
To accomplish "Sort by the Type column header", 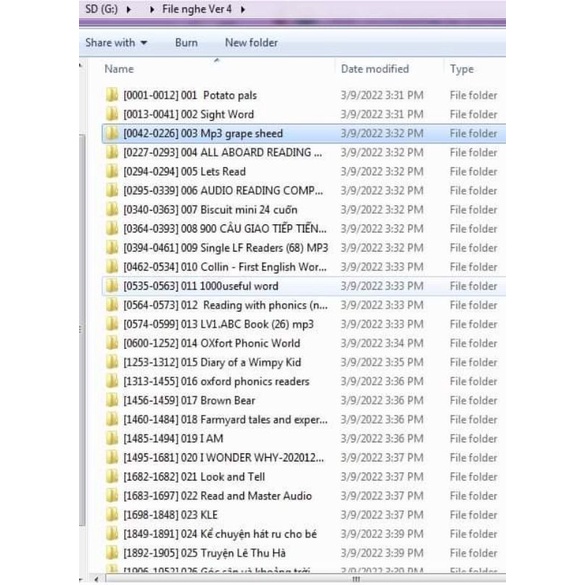I will (x=462, y=69).
